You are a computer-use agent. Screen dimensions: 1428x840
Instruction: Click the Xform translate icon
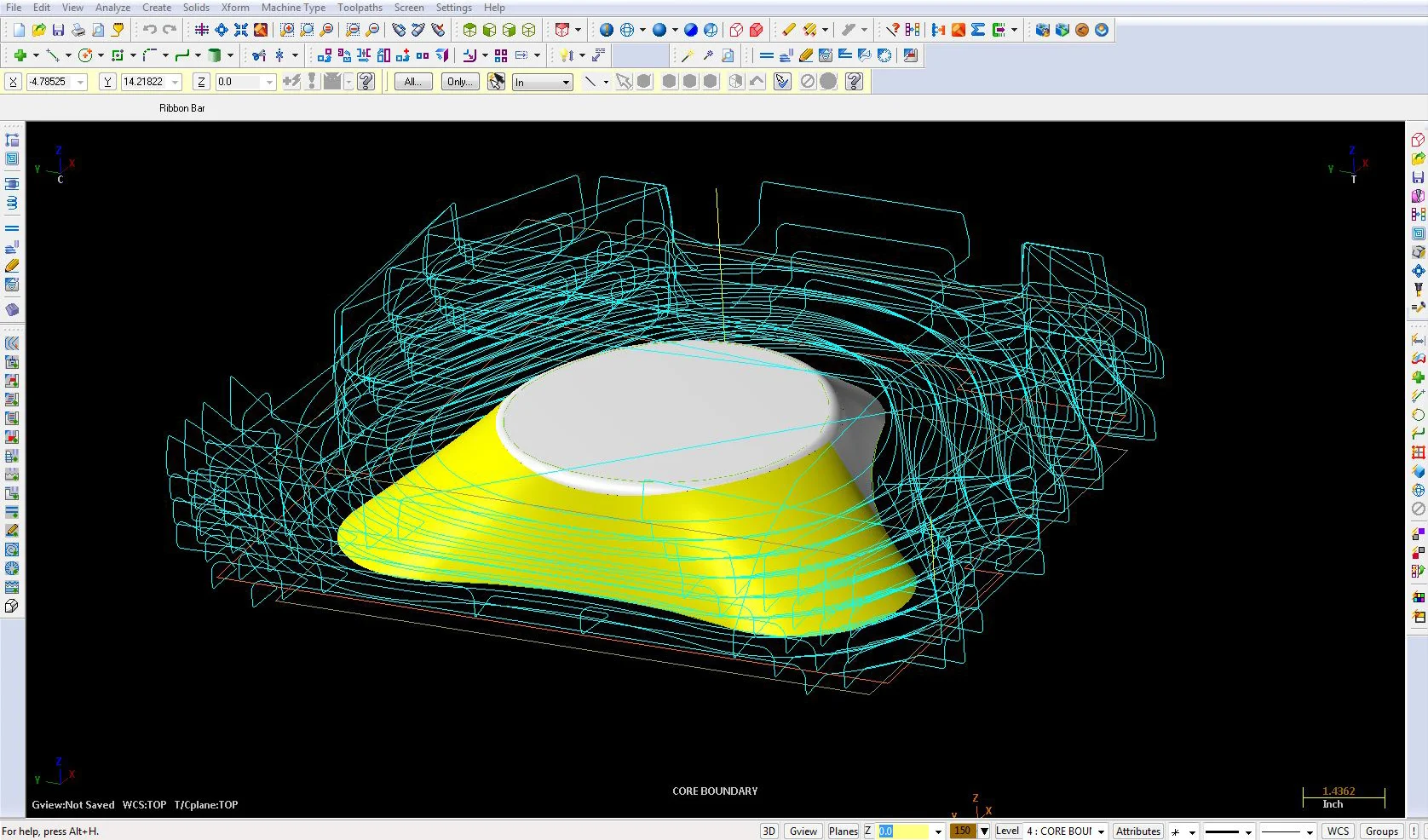pos(325,55)
